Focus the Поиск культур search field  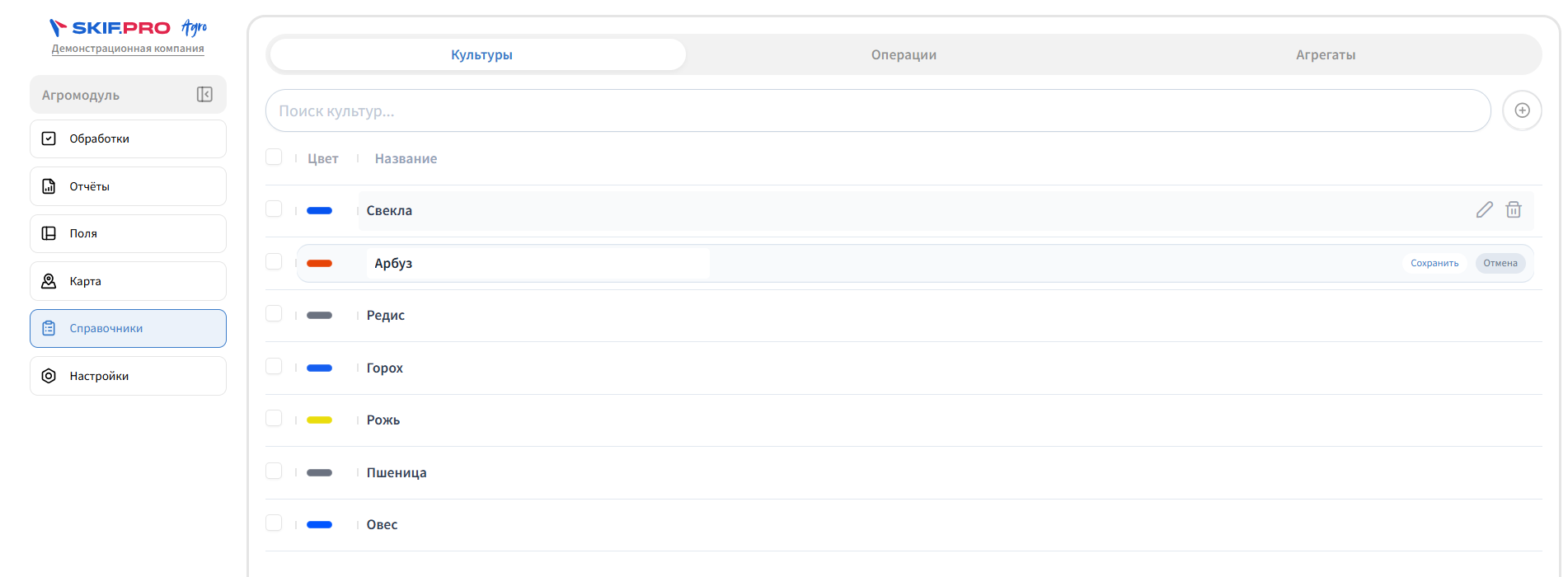click(878, 110)
